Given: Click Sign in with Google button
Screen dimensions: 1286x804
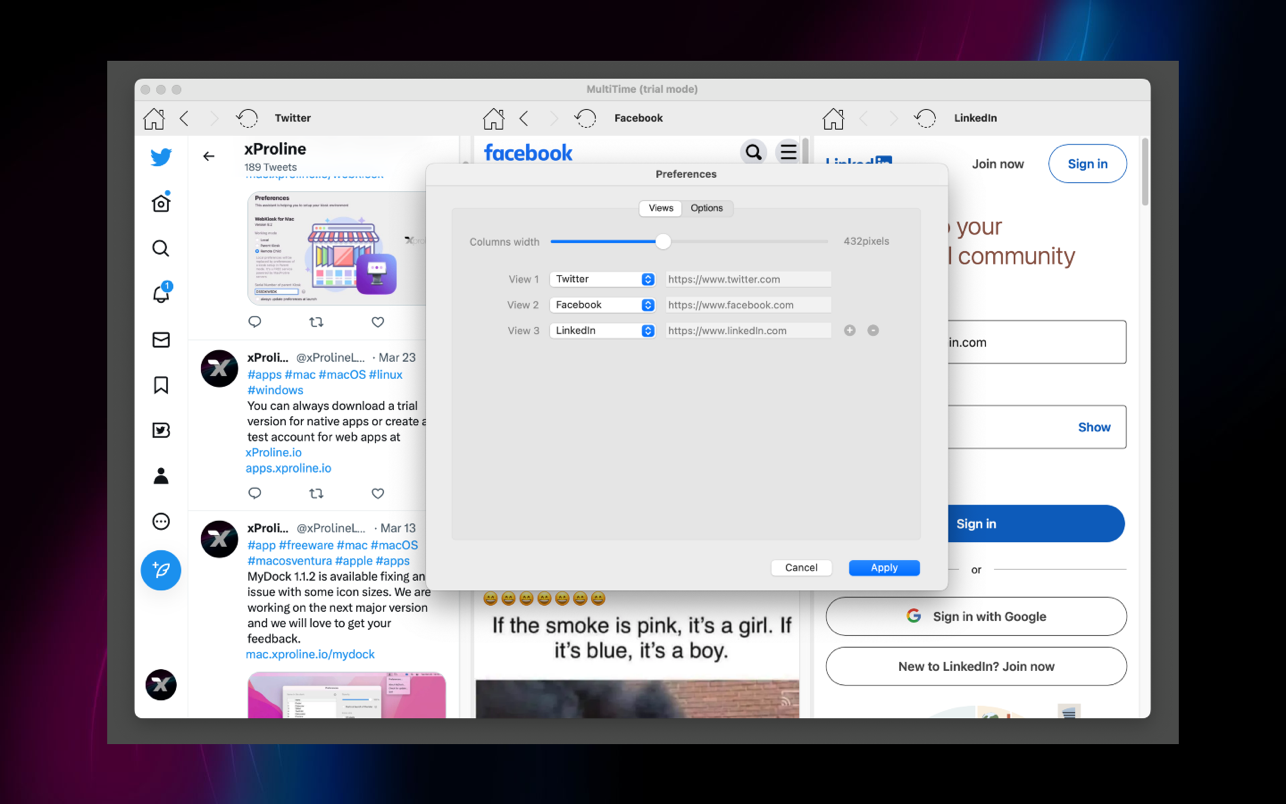Looking at the screenshot, I should (x=976, y=617).
